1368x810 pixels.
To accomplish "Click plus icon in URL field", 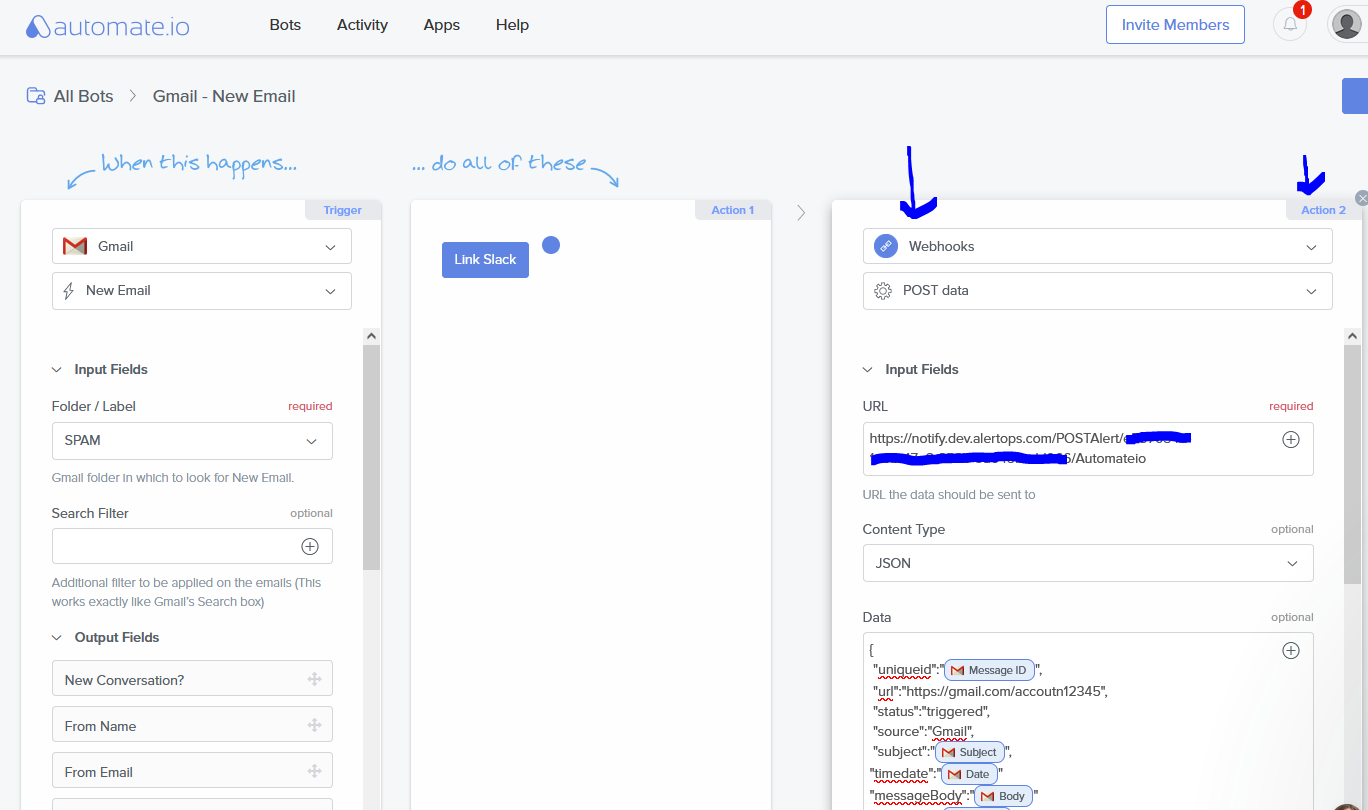I will pyautogui.click(x=1291, y=439).
